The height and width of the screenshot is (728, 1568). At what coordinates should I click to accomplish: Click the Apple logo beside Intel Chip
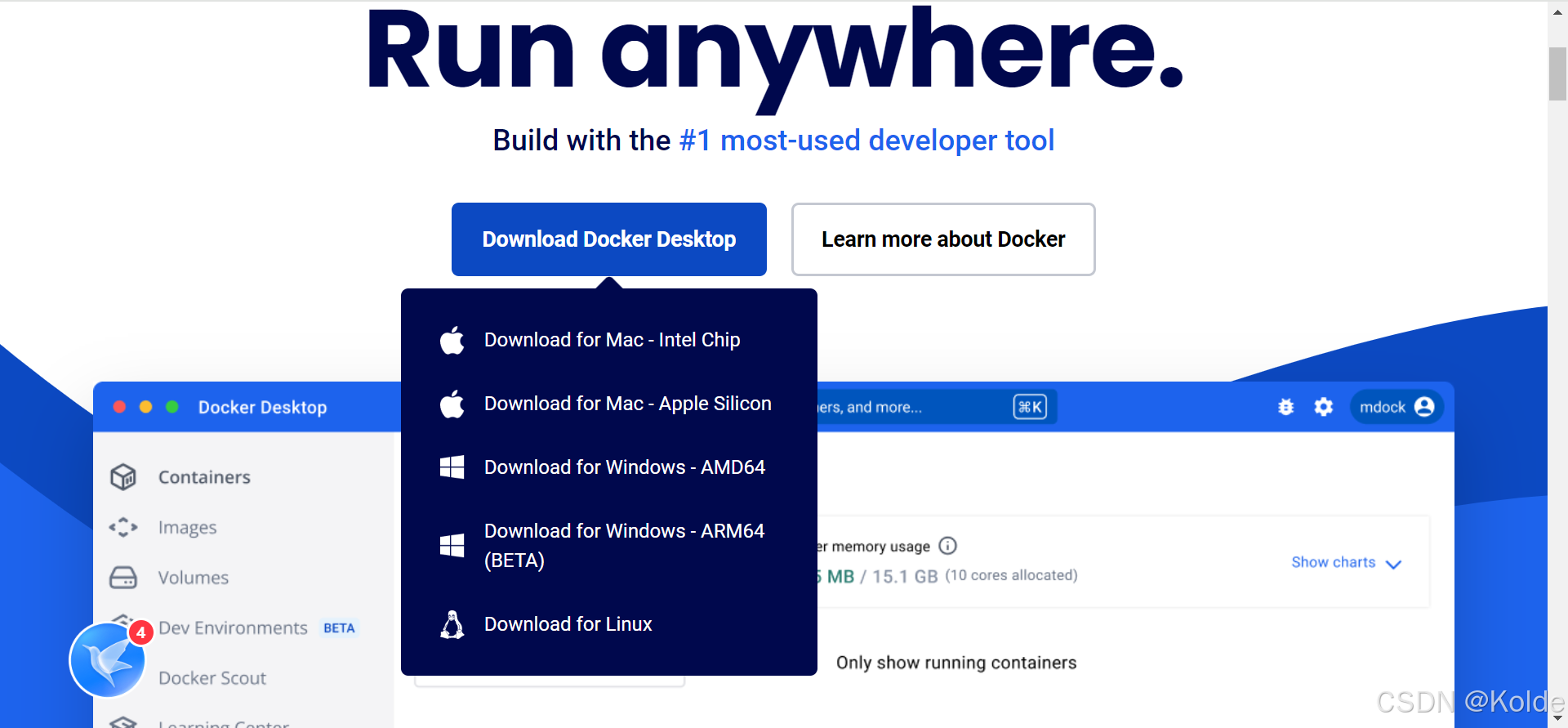pos(452,340)
